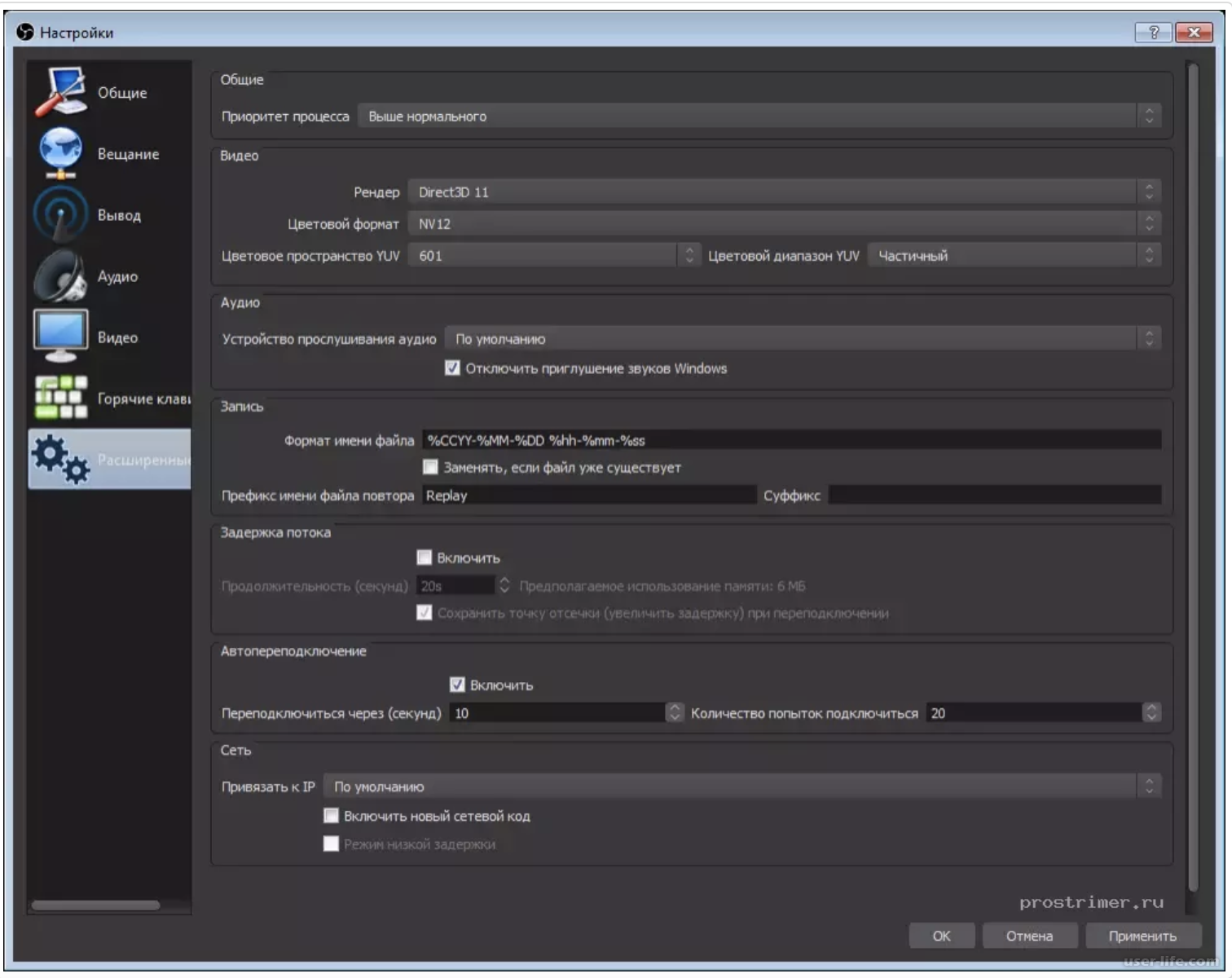1232x978 pixels.
Task: Switch to the Вывод tab
Action: click(x=109, y=214)
